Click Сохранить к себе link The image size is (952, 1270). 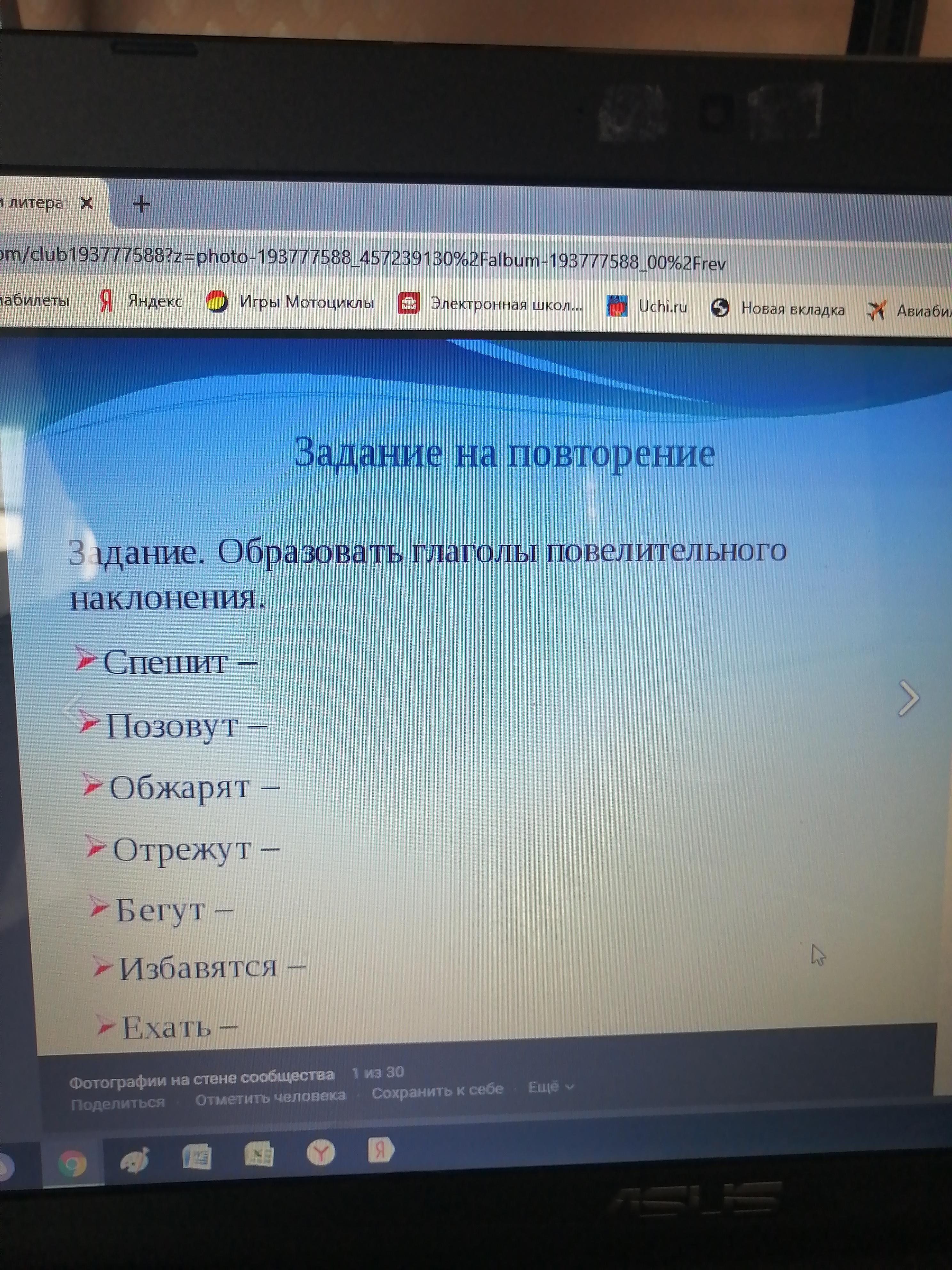coord(437,1091)
